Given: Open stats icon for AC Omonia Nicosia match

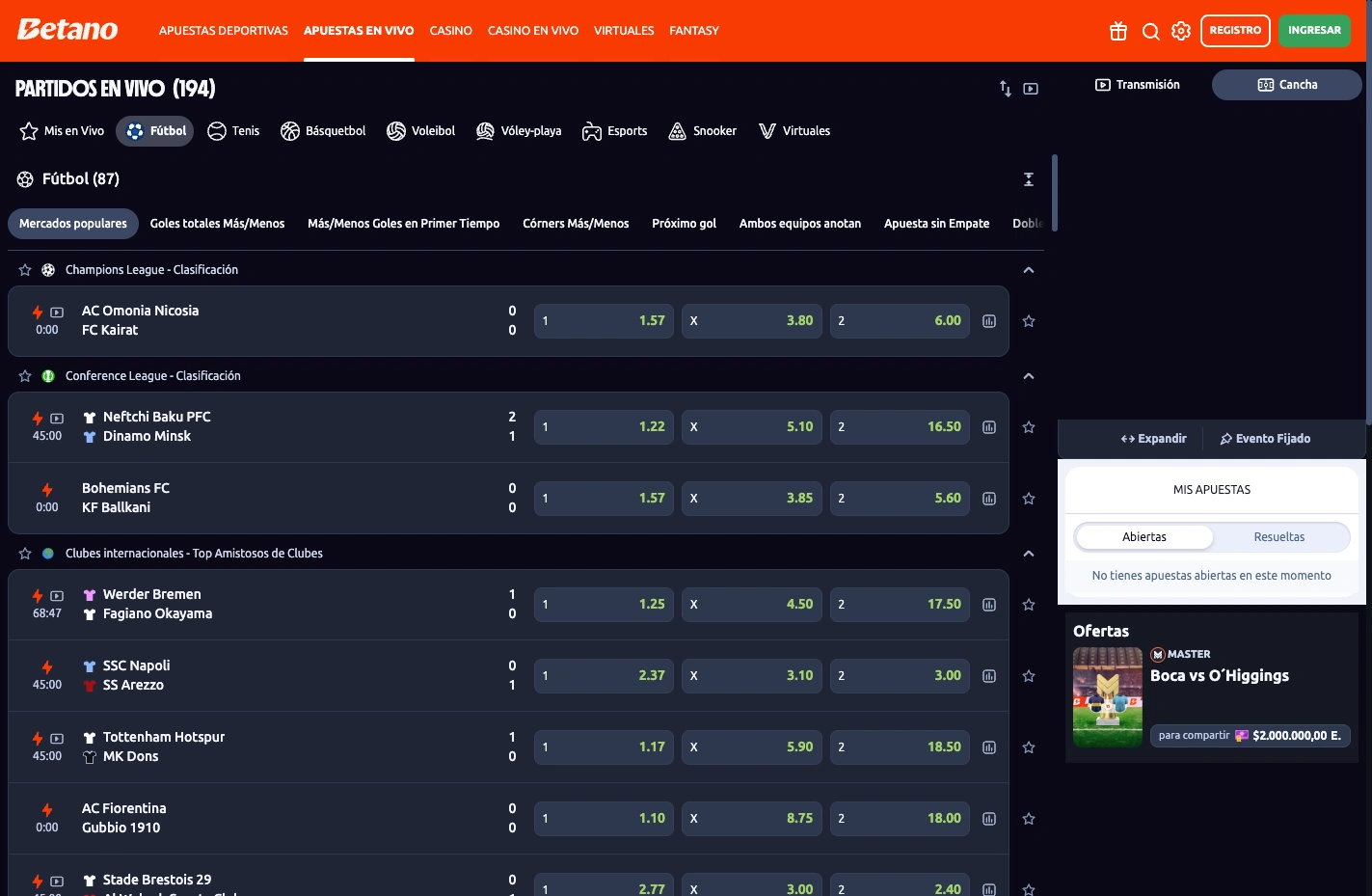Looking at the screenshot, I should [989, 321].
